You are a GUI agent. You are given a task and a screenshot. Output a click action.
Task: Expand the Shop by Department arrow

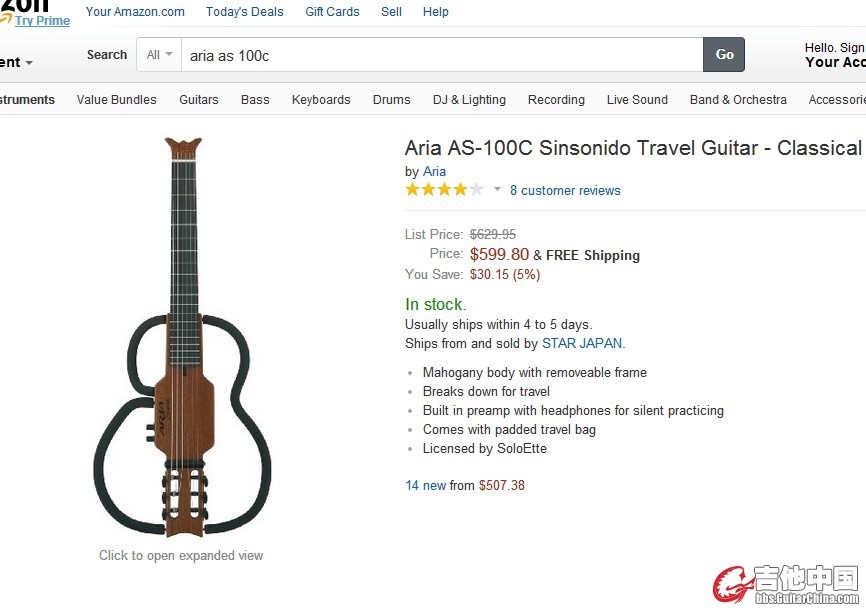pos(29,63)
